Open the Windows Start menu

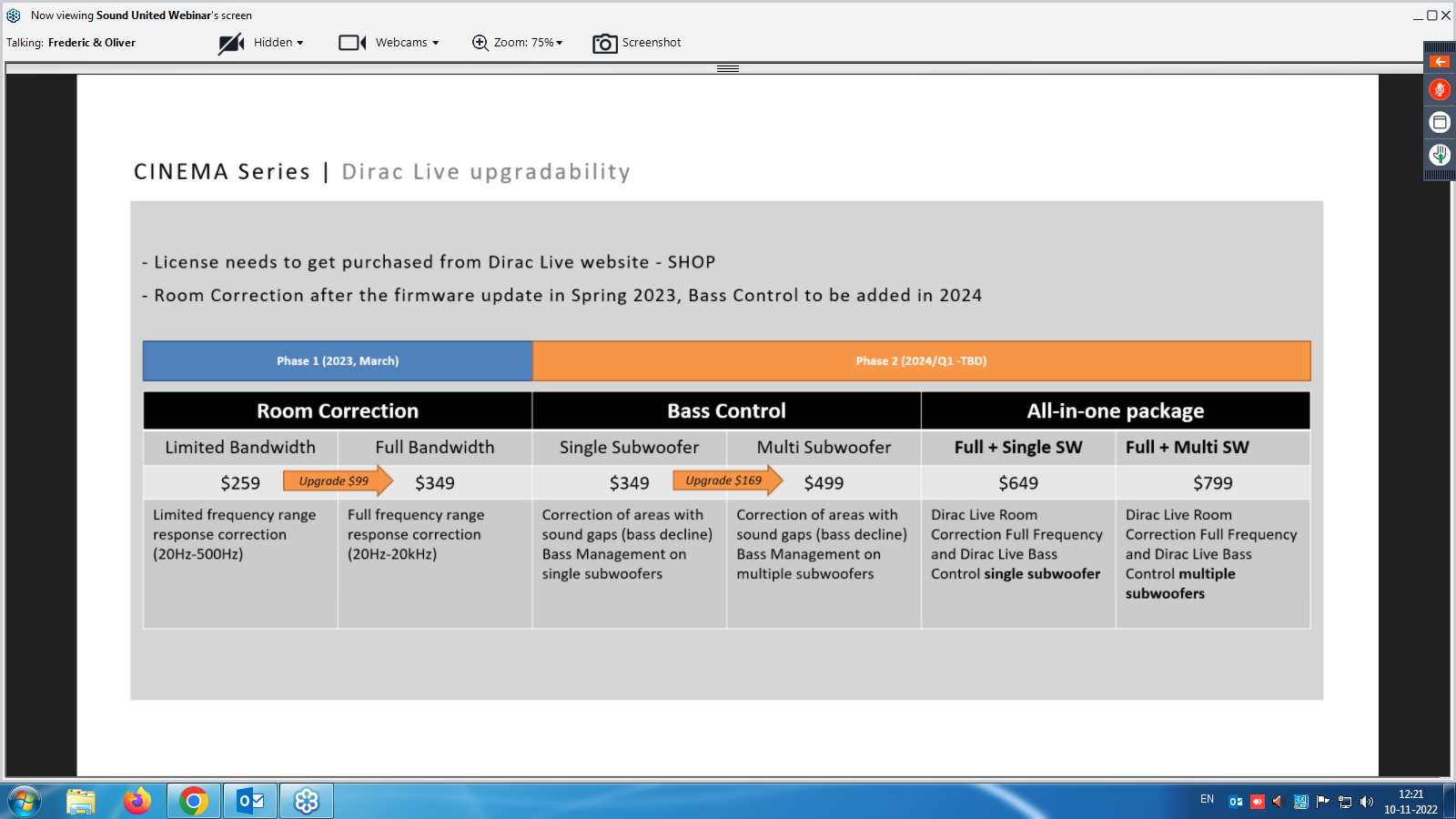click(x=25, y=801)
